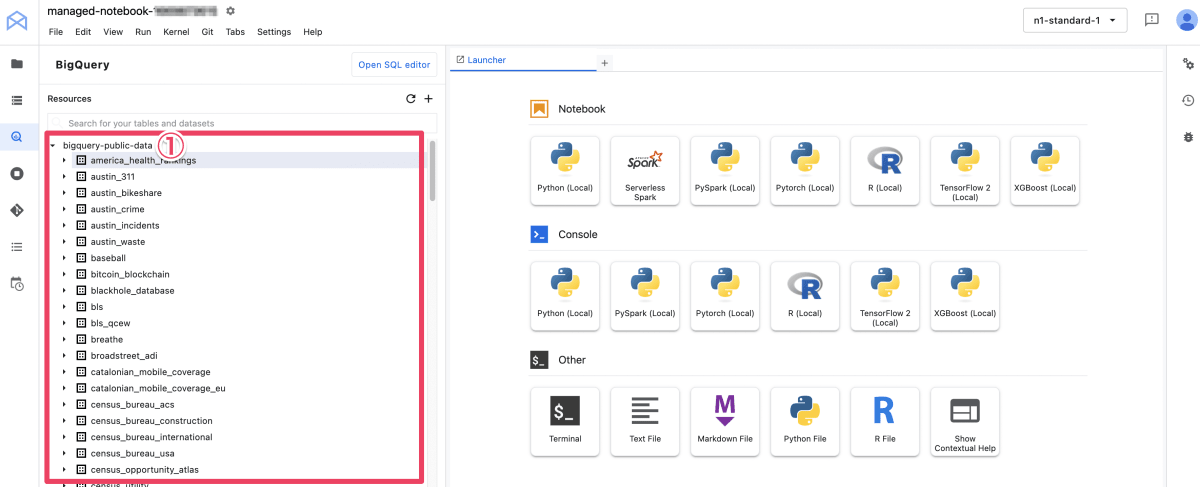1200x487 pixels.
Task: Create a new Markdown File
Action: point(725,422)
